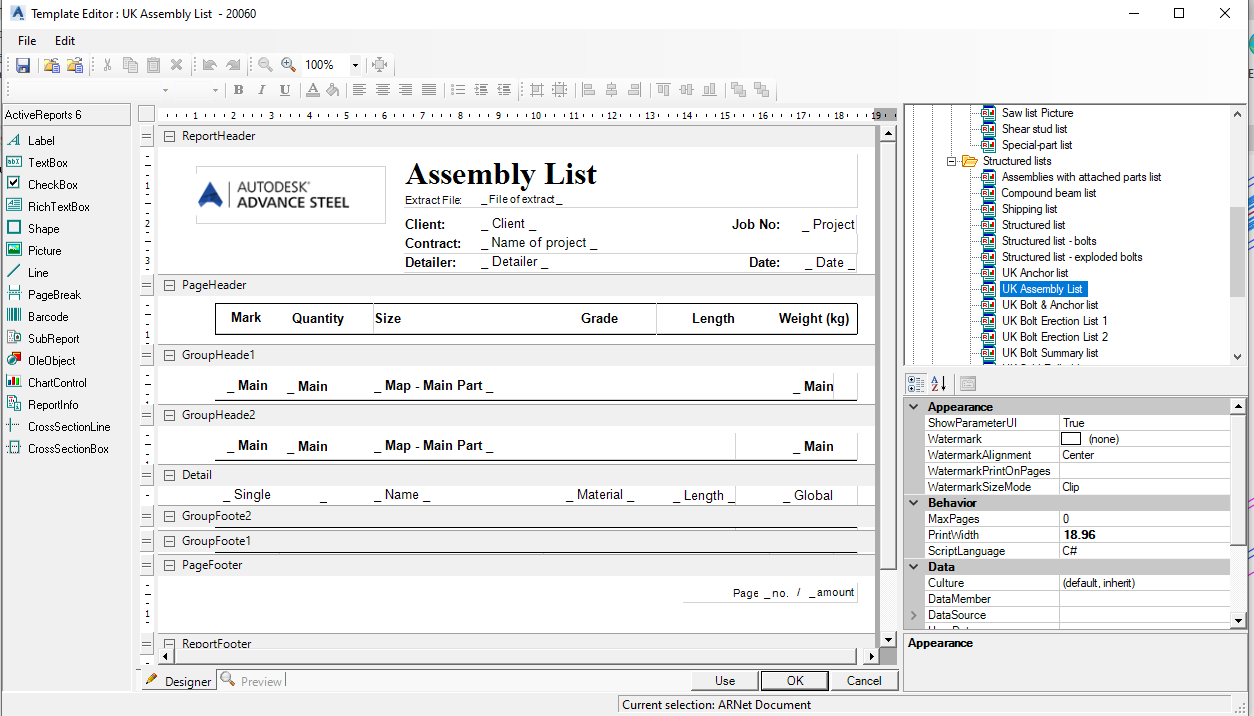The image size is (1254, 716).
Task: Pick the SubReport control in the toolbox
Action: point(58,338)
